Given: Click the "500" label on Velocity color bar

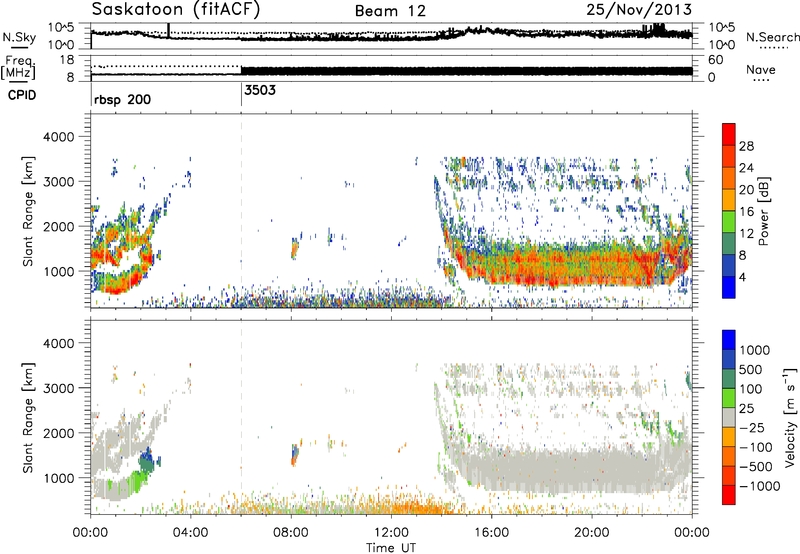Looking at the screenshot, I should 751,369.
